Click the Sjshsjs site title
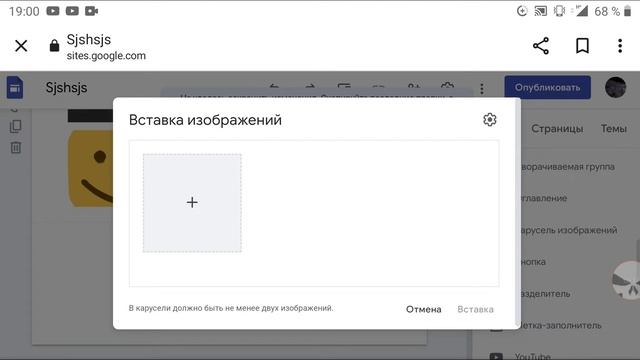The width and height of the screenshot is (640, 360). pyautogui.click(x=66, y=88)
